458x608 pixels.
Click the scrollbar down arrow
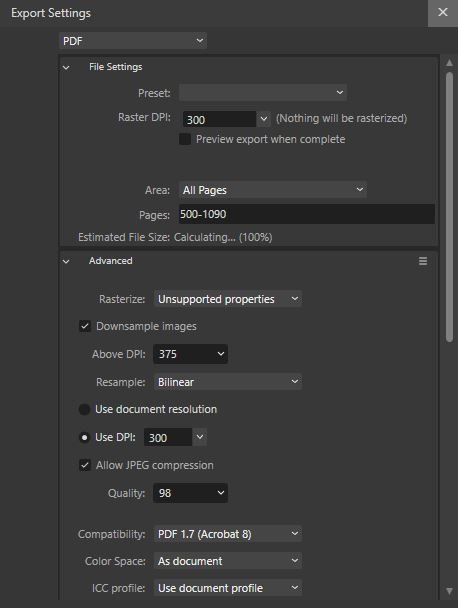coord(449,591)
